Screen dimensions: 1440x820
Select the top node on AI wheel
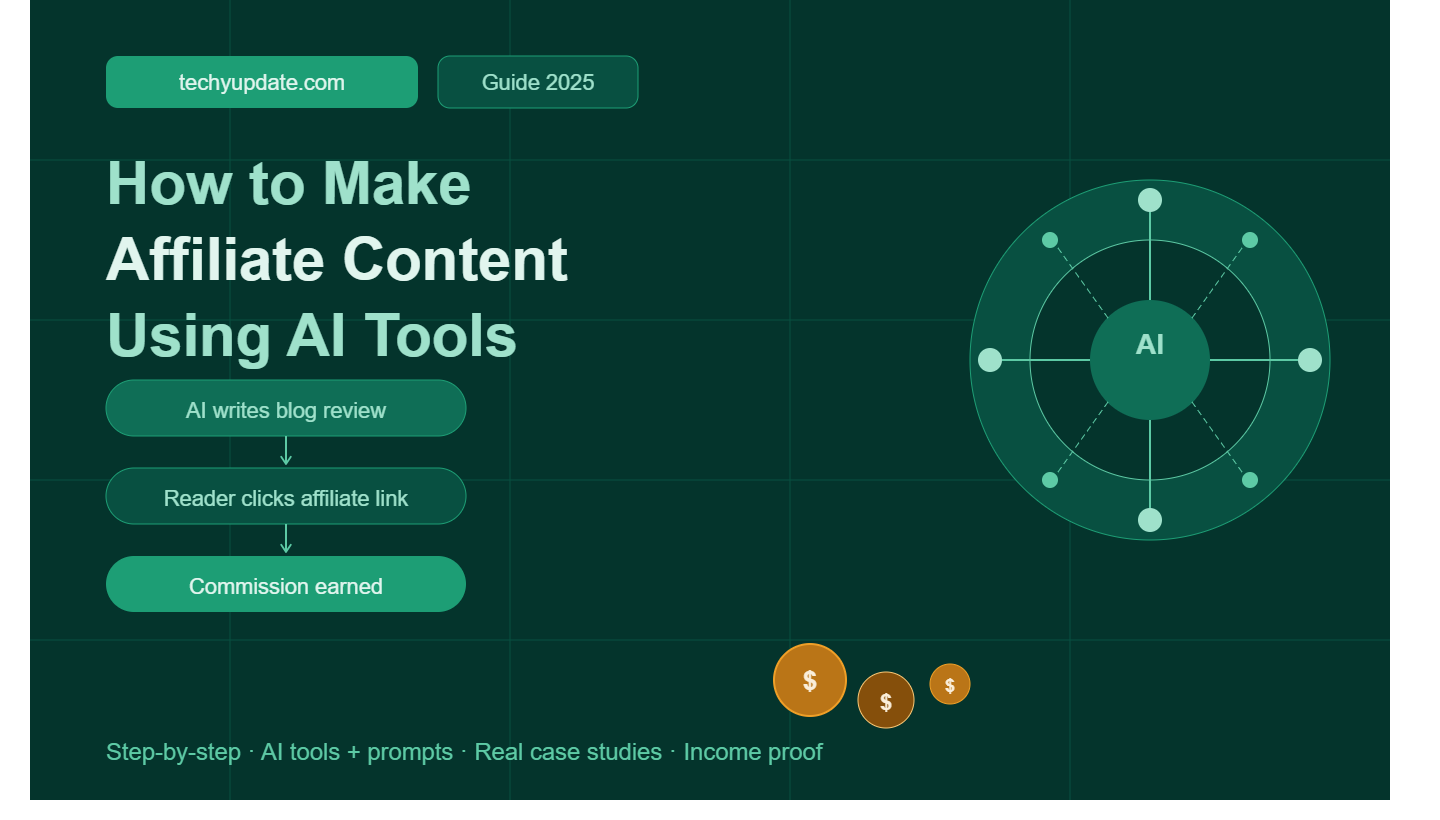click(1150, 200)
